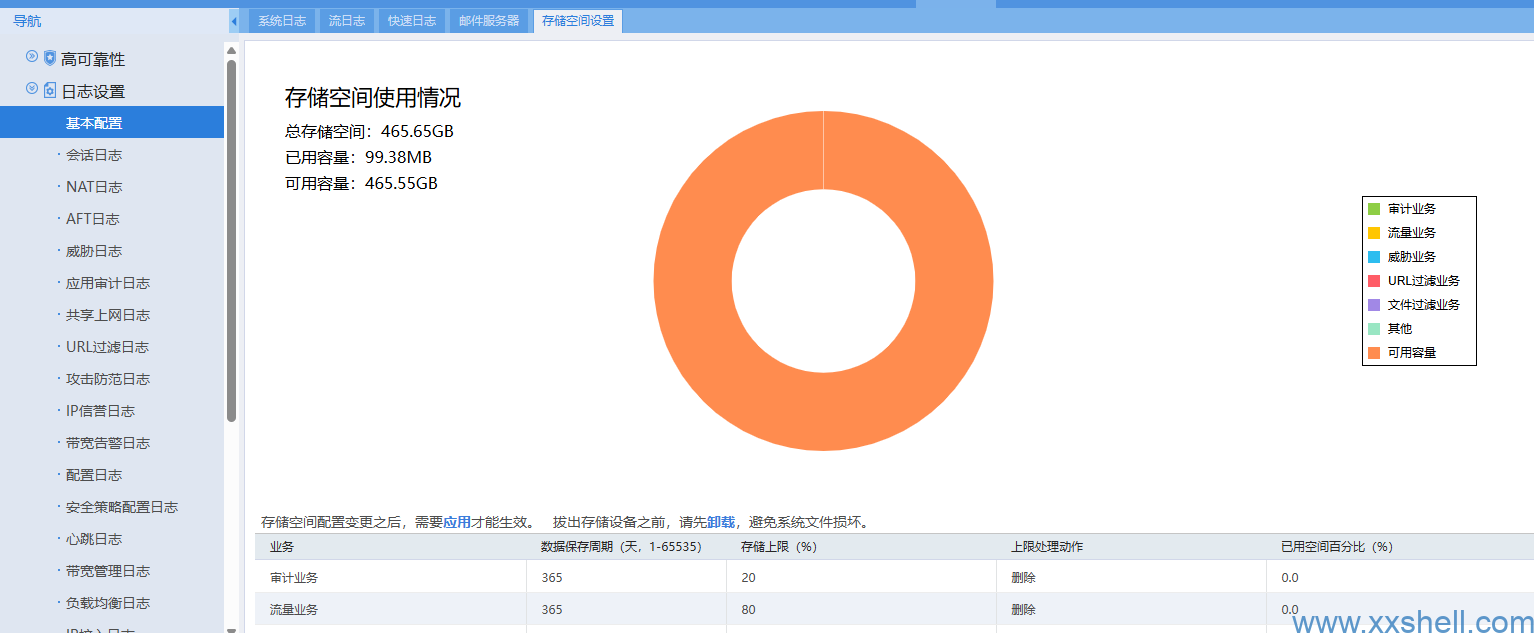Click the 应用 link to apply changes
Screen dimensions: 1534x633
point(457,522)
